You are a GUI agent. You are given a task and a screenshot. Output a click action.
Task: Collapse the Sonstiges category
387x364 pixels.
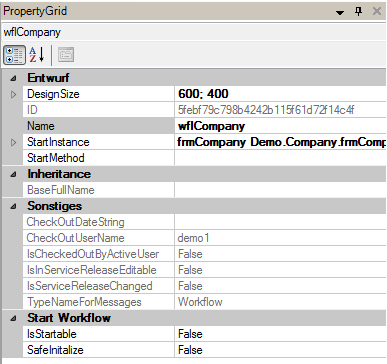tap(13, 206)
